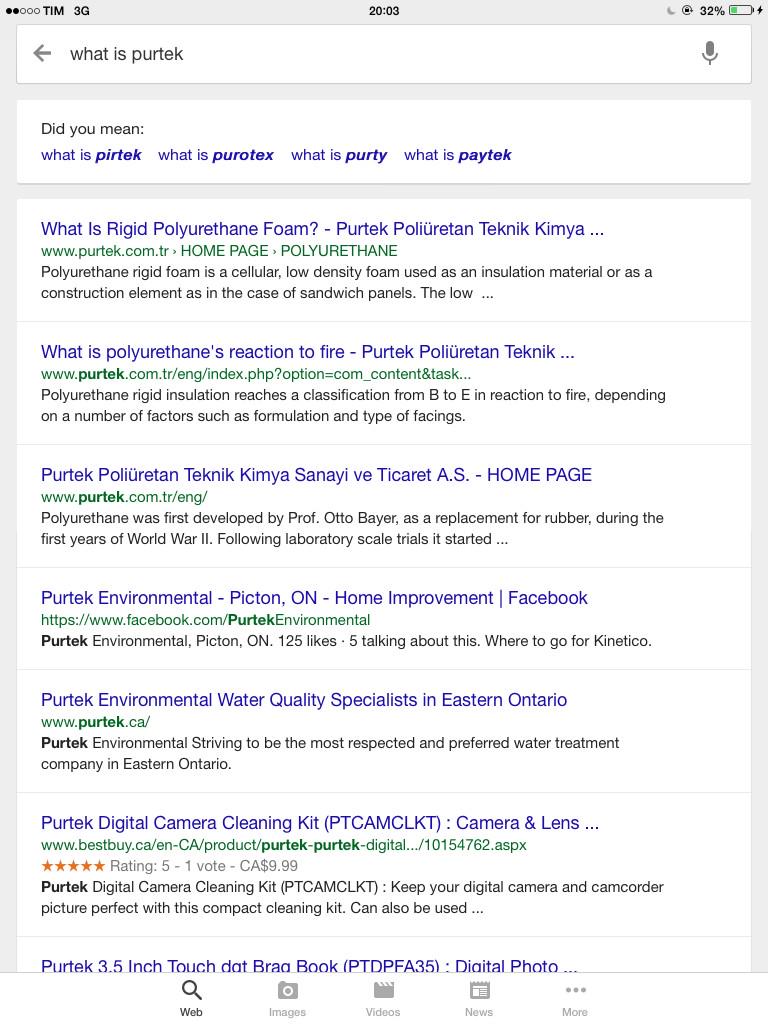
Task: Open 'What is polyurethane's reaction to fire' result
Action: click(308, 352)
